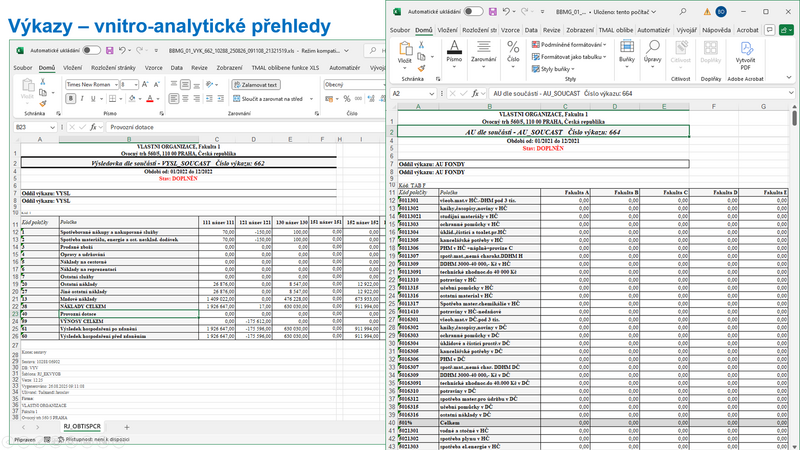This screenshot has height=450, width=800.
Task: Click Format Painter brush in left window
Action: coord(43,104)
